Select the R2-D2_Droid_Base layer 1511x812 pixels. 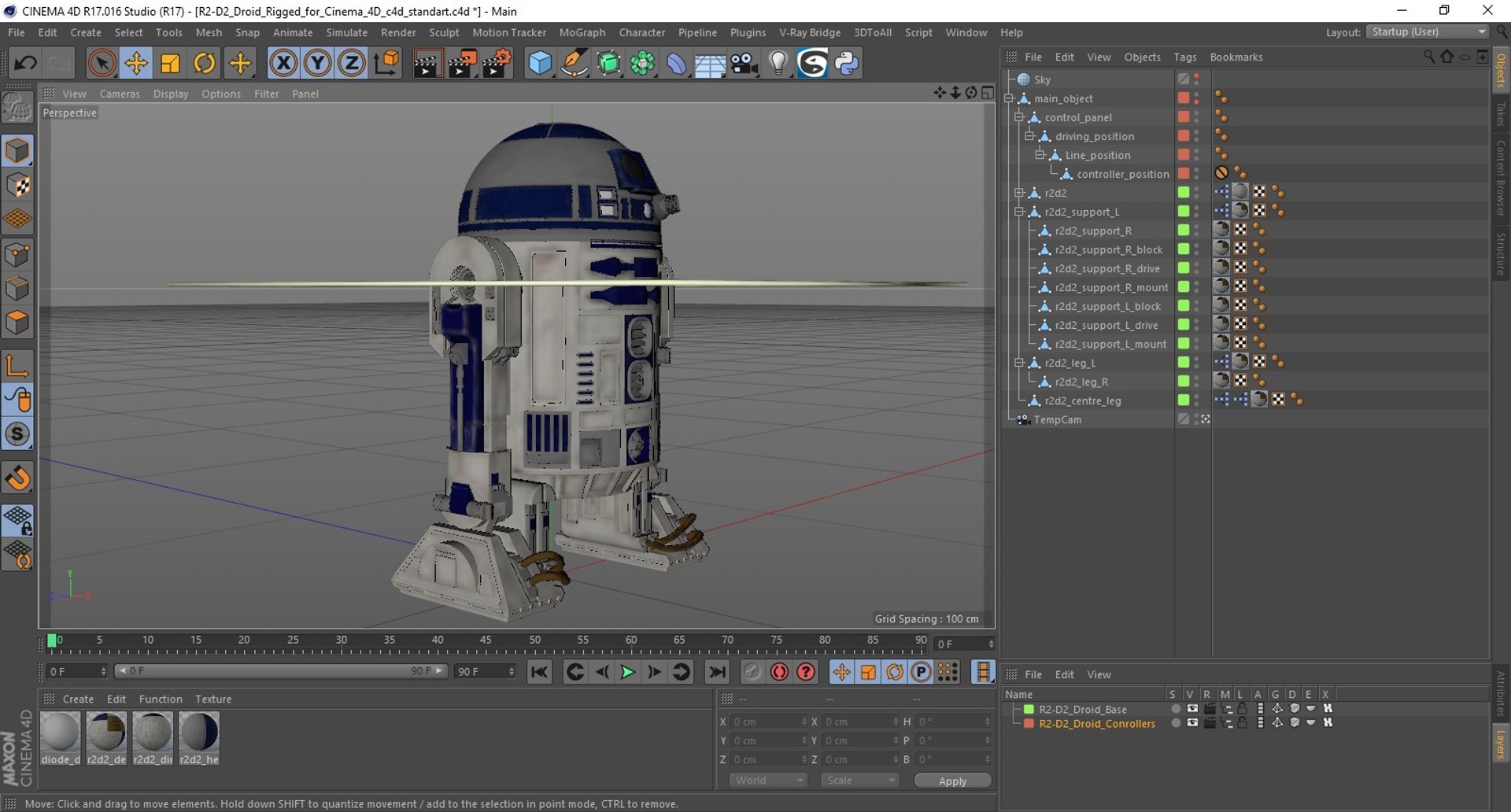pyautogui.click(x=1083, y=709)
